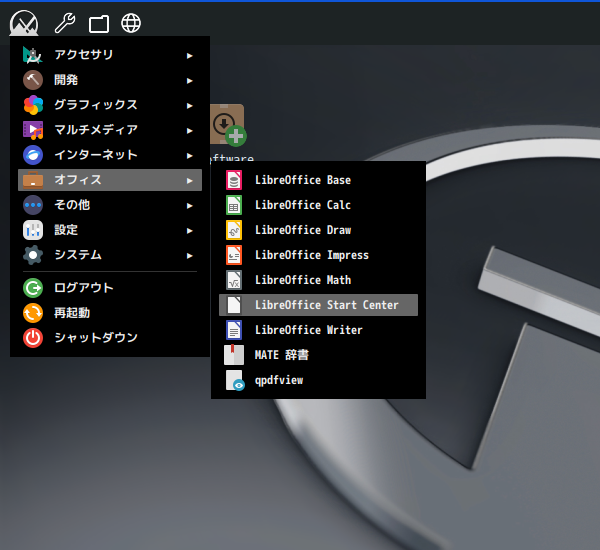Click the オフィス briefcase icon
This screenshot has height=550, width=600.
click(33, 180)
